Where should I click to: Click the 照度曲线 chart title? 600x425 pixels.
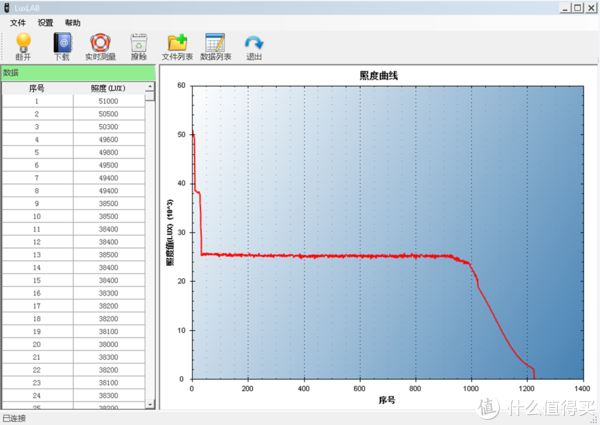click(x=381, y=75)
